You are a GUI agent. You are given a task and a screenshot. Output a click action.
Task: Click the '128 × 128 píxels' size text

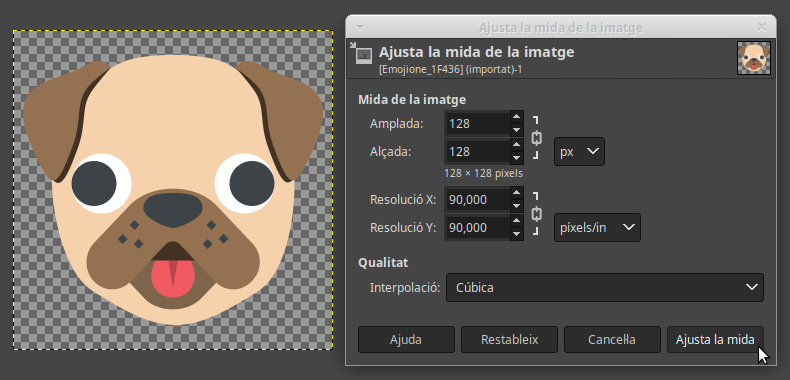(x=483, y=173)
